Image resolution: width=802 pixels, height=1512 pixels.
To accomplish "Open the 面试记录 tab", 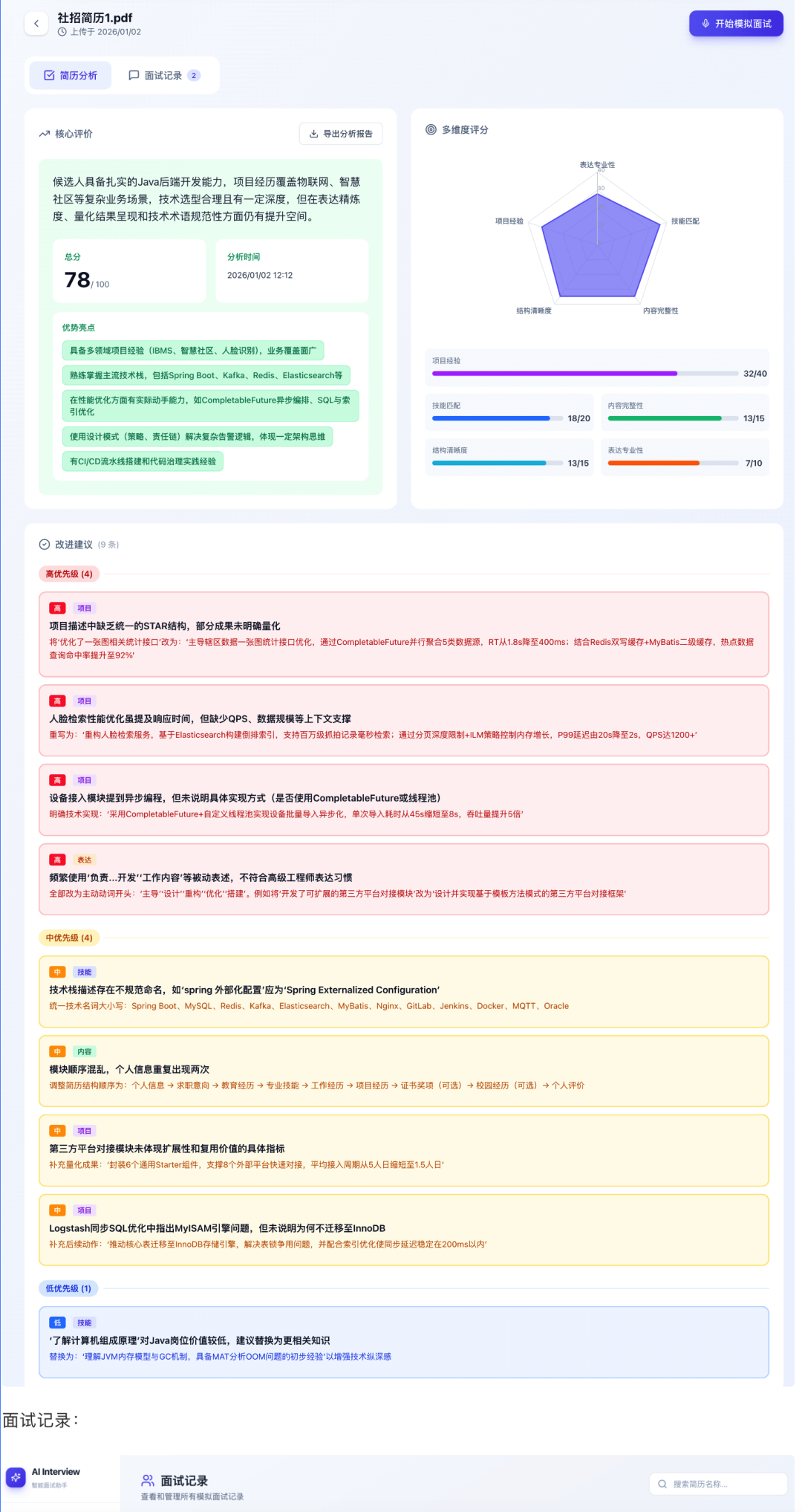I will 164,75.
